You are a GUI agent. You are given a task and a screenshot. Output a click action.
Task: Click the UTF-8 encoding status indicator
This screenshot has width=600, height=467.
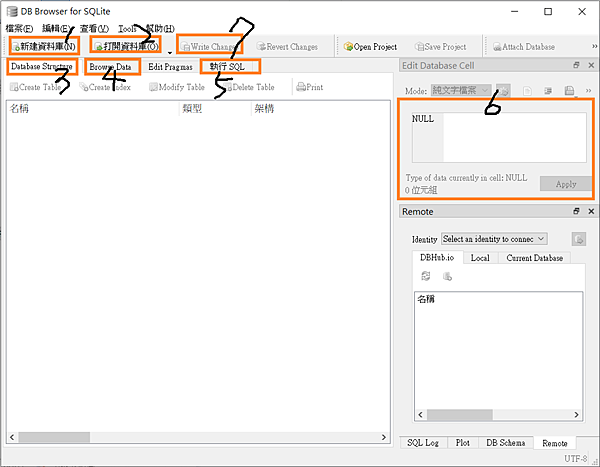576,459
